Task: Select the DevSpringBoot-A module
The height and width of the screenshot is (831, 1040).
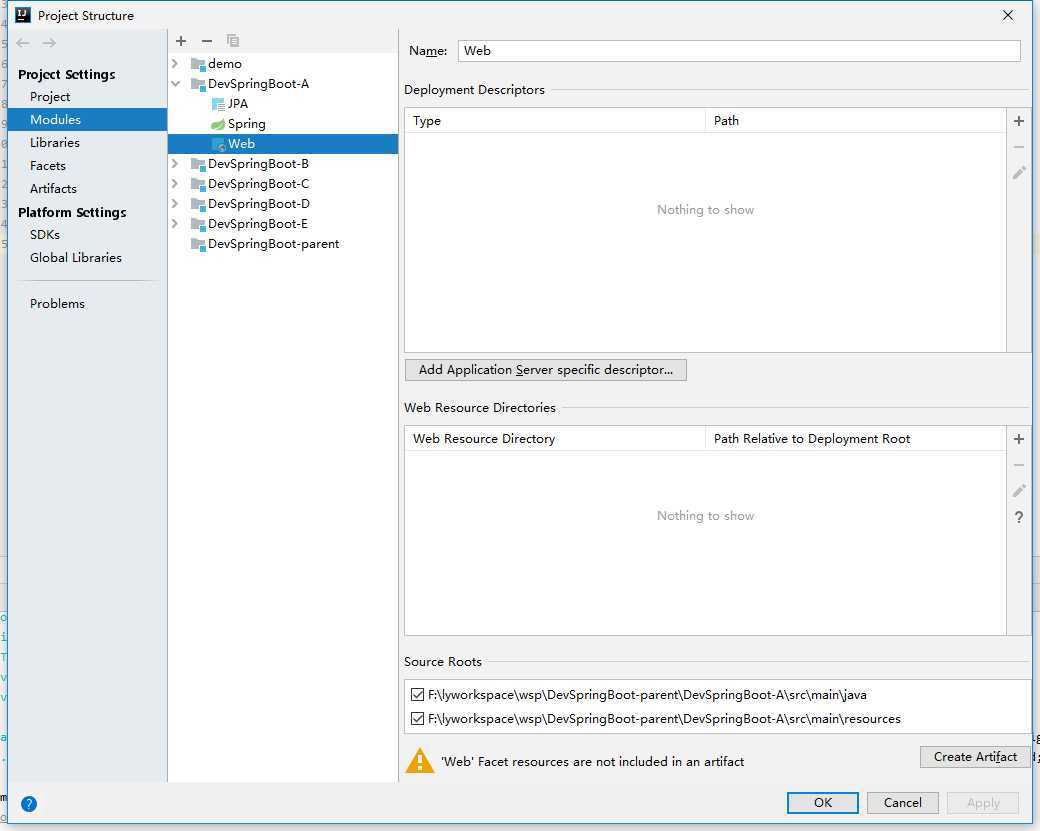Action: (x=283, y=84)
